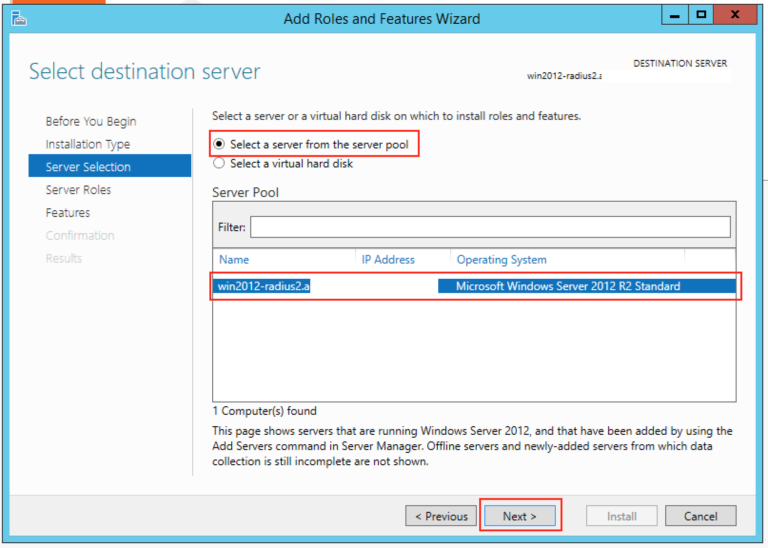Sort servers by Operating System column
The image size is (768, 548).
click(x=502, y=260)
